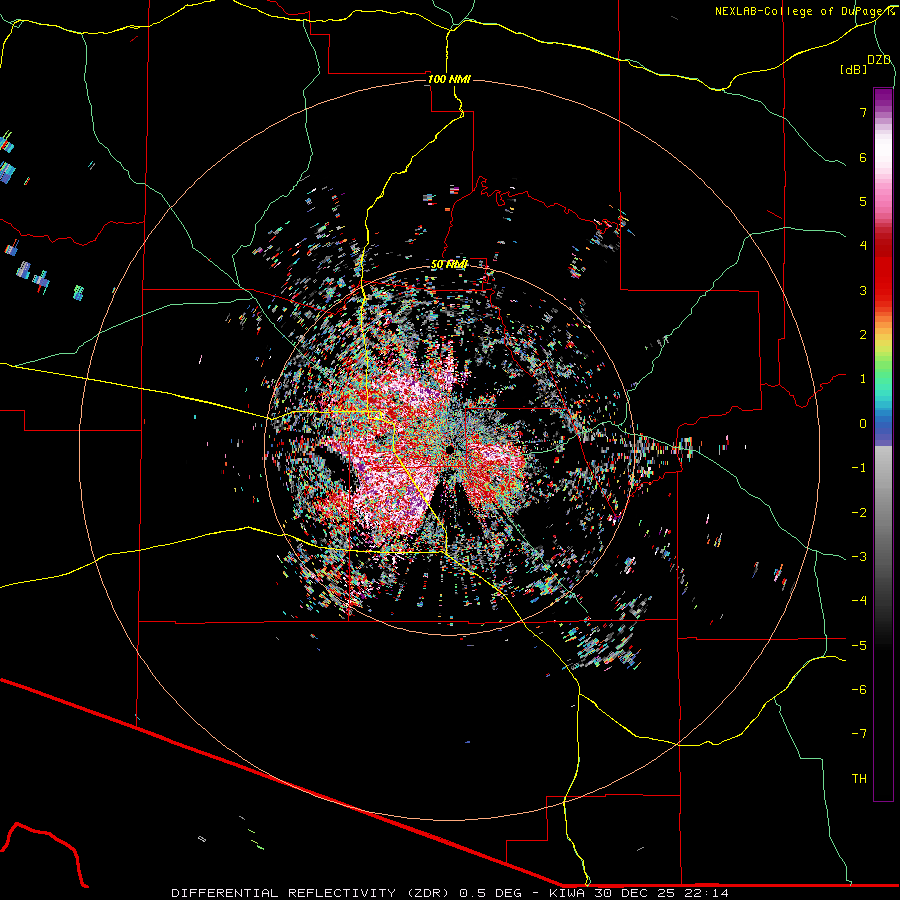Screen dimensions: 900x900
Task: Pick the -5 dB scale label
Action: coord(859,645)
